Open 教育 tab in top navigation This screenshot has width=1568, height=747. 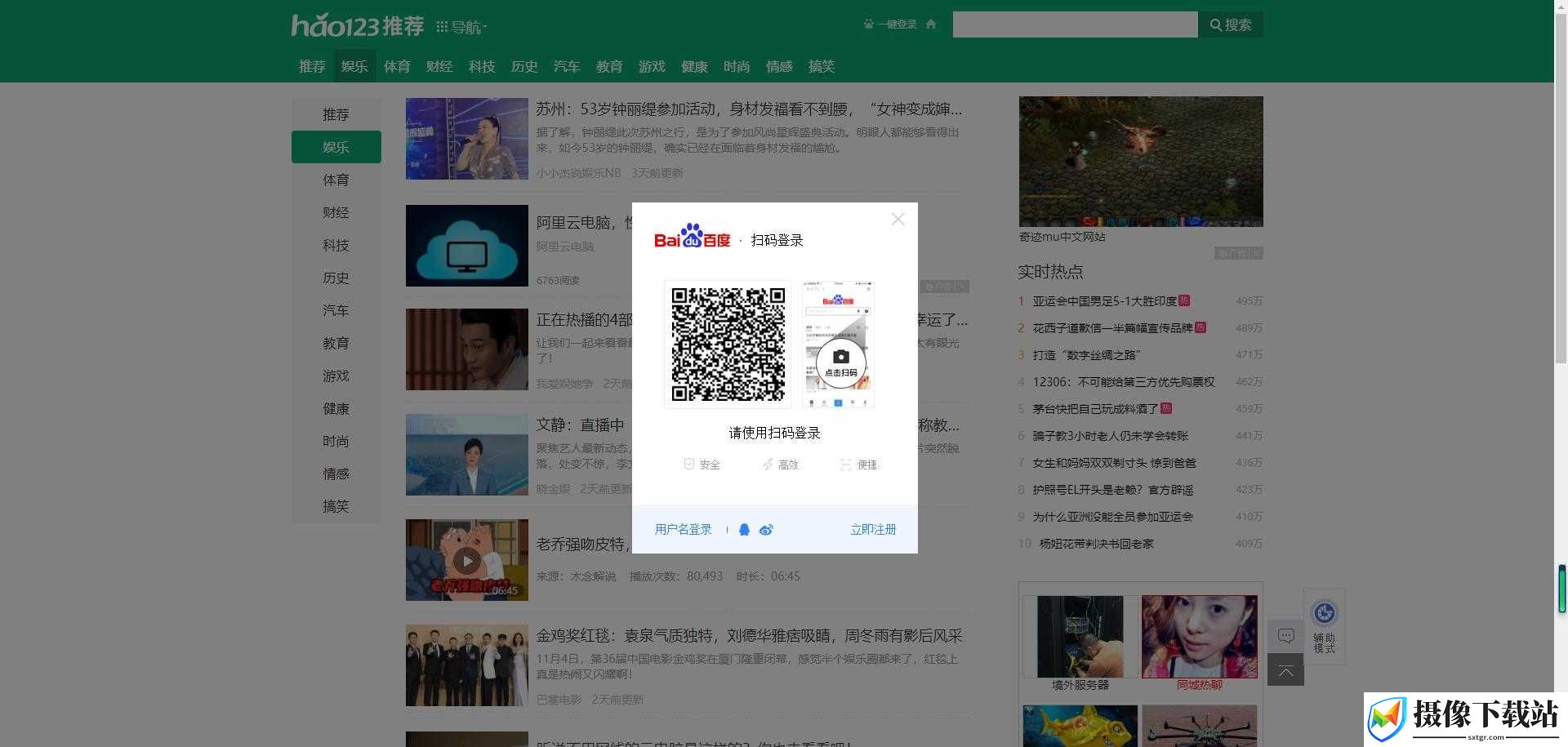(x=609, y=66)
